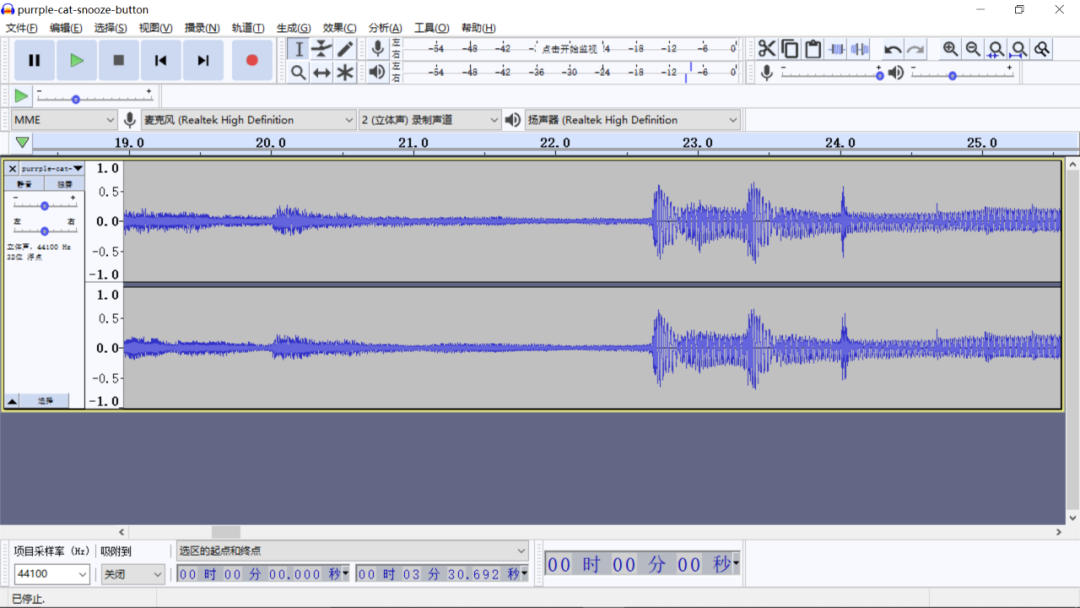Click the horizontal scrollbar thumb
Image resolution: width=1080 pixels, height=608 pixels.
pyautogui.click(x=226, y=532)
